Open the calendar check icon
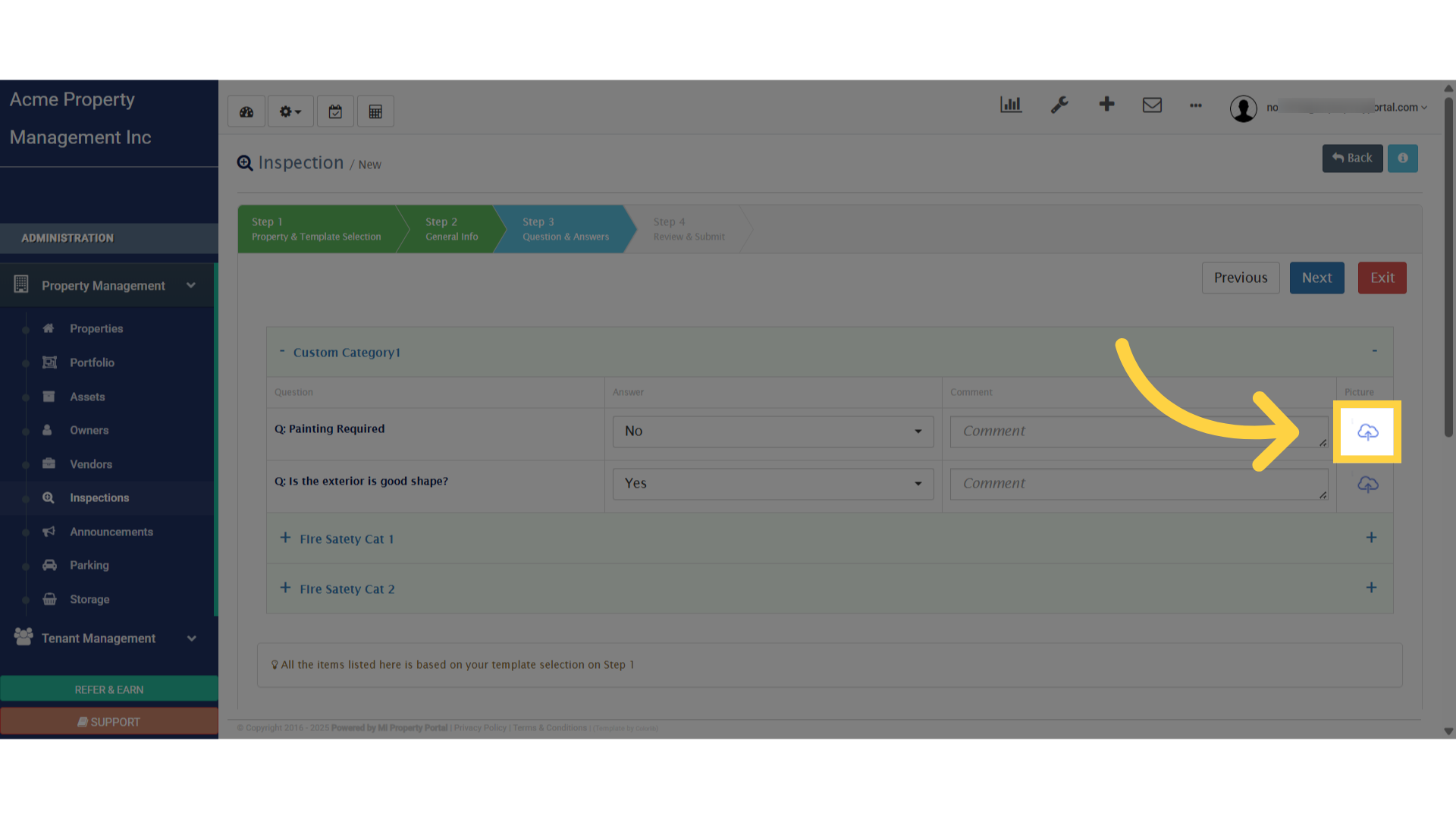Viewport: 1456px width, 819px height. point(335,111)
